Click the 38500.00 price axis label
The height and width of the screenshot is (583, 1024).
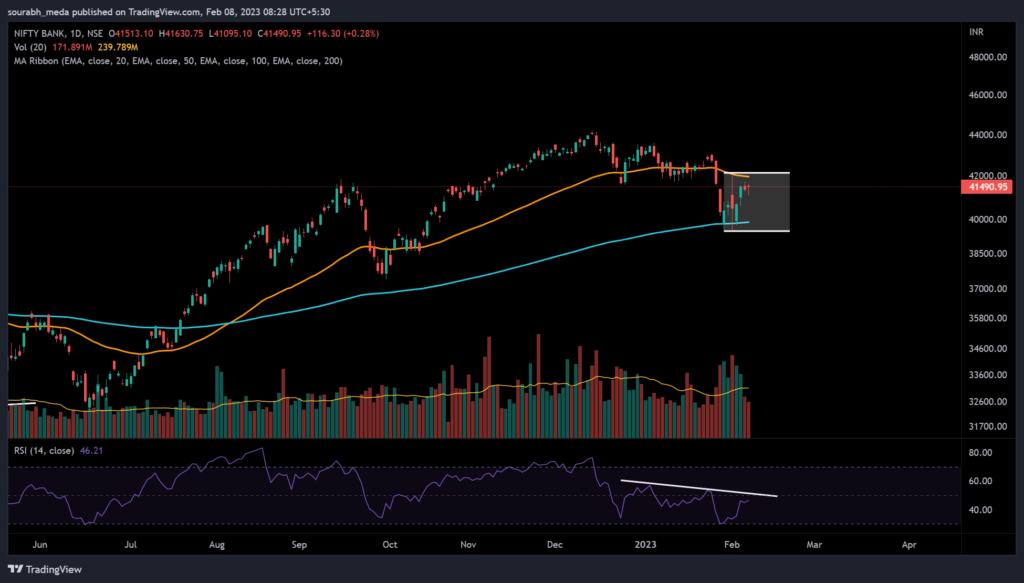click(987, 253)
